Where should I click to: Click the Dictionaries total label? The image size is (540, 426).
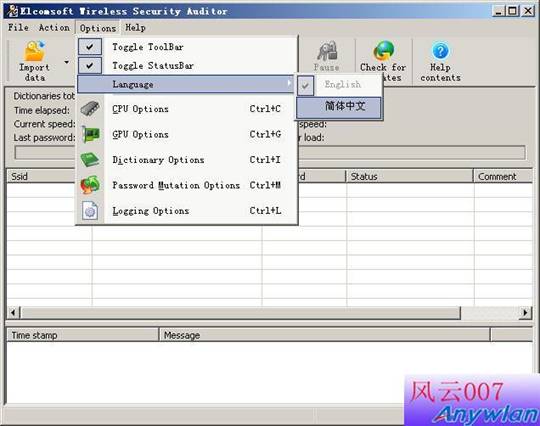(x=44, y=96)
